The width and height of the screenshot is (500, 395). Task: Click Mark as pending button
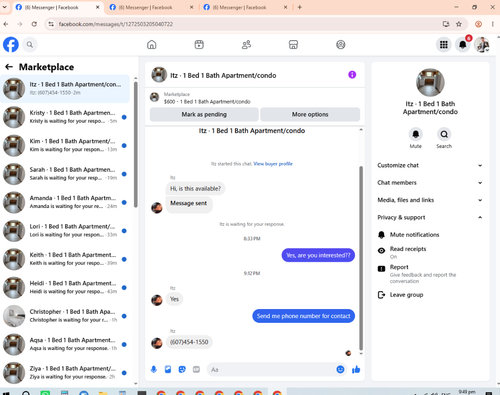(204, 114)
